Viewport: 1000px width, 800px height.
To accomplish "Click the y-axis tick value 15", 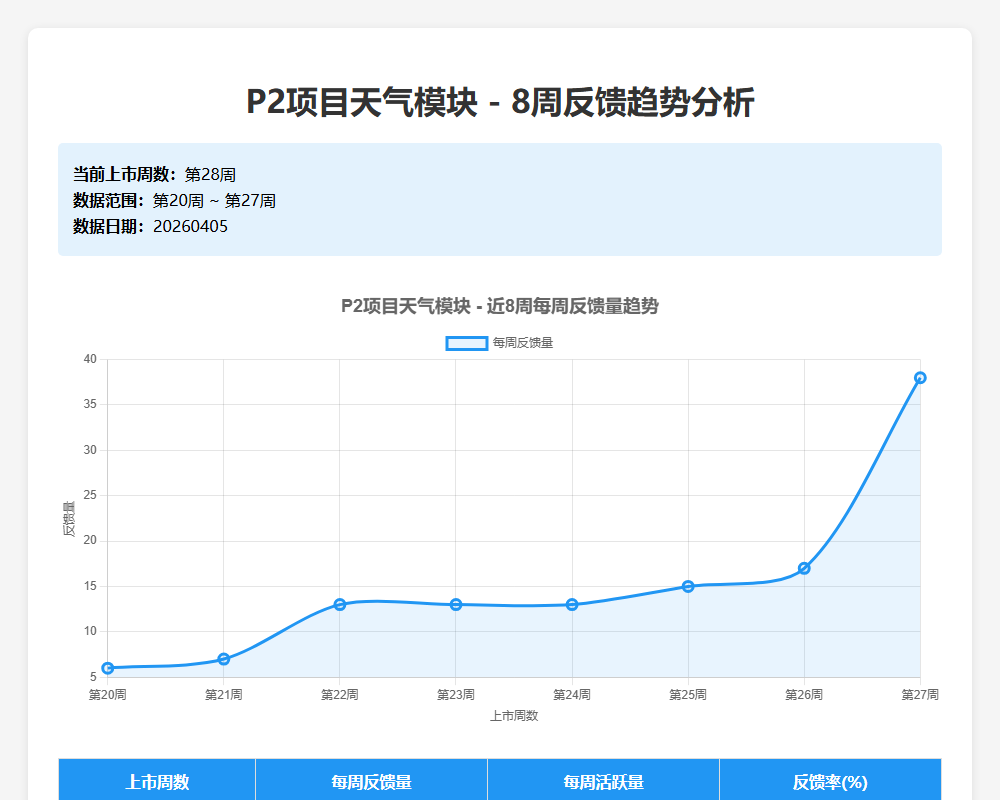I will click(90, 586).
